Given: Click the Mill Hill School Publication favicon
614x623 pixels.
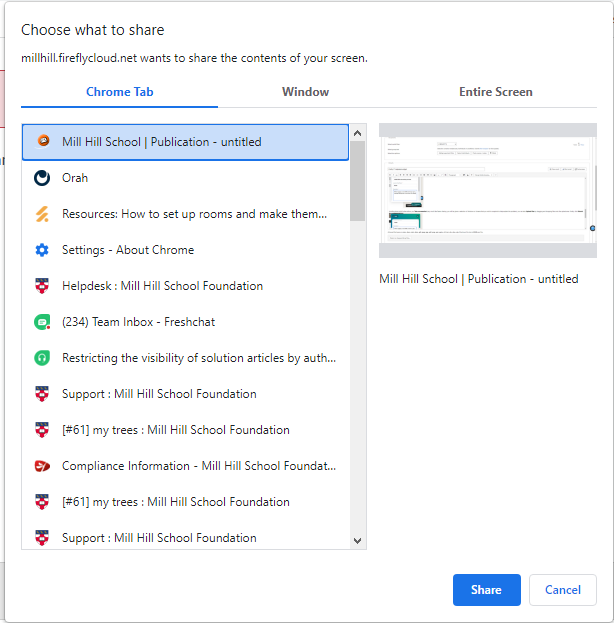Looking at the screenshot, I should (x=43, y=141).
